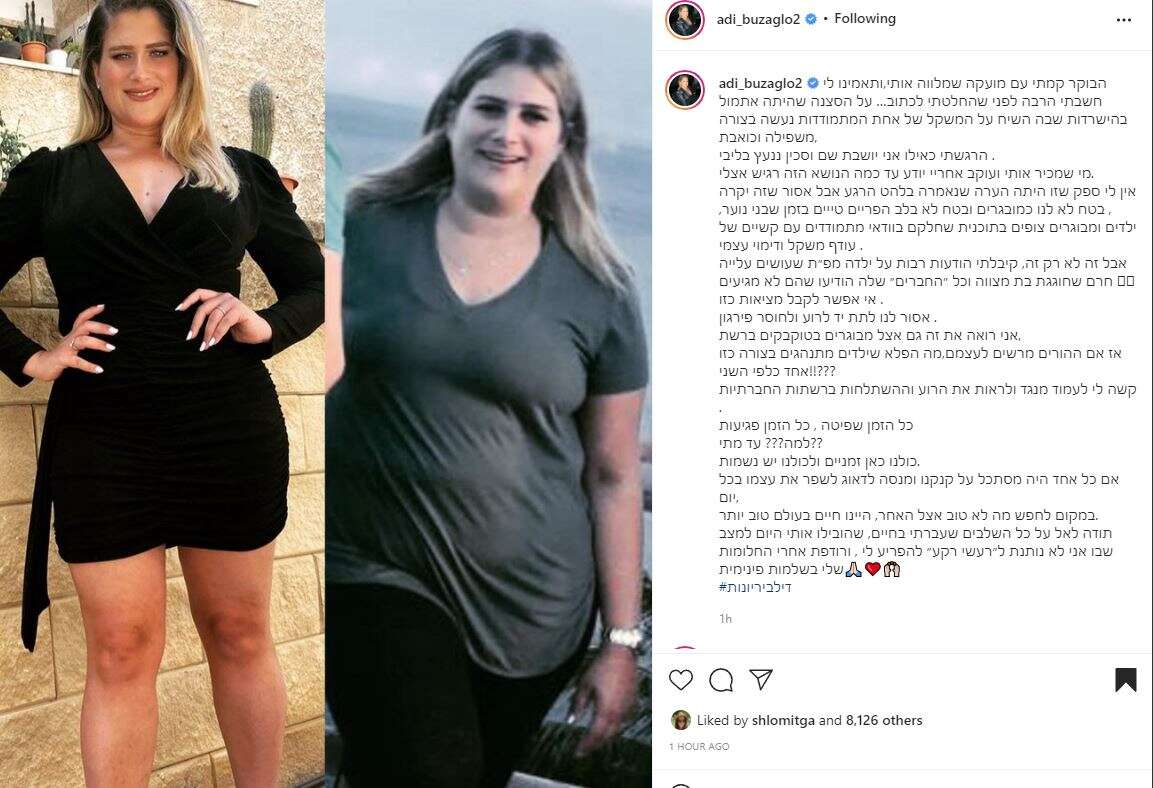The image size is (1153, 788).
Task: Share post via paper plane icon
Action: (760, 679)
